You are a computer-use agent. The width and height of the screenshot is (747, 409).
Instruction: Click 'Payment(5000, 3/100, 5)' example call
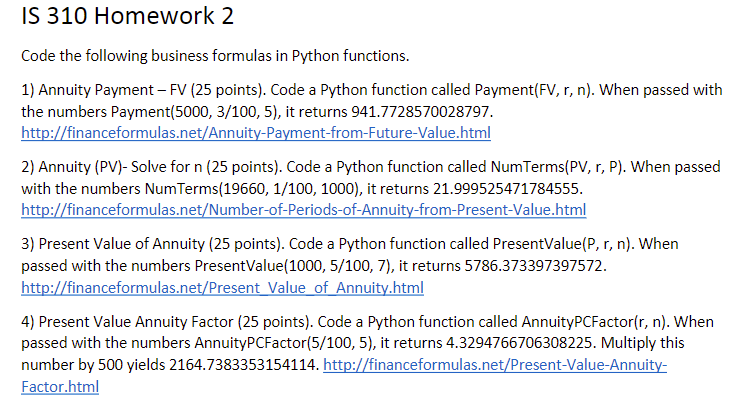(x=194, y=111)
